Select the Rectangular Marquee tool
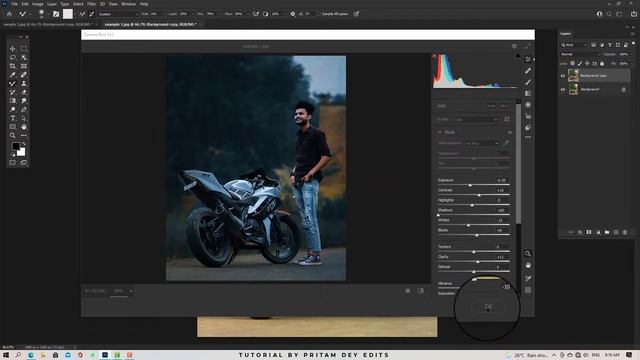This screenshot has height=360, width=640. point(24,49)
